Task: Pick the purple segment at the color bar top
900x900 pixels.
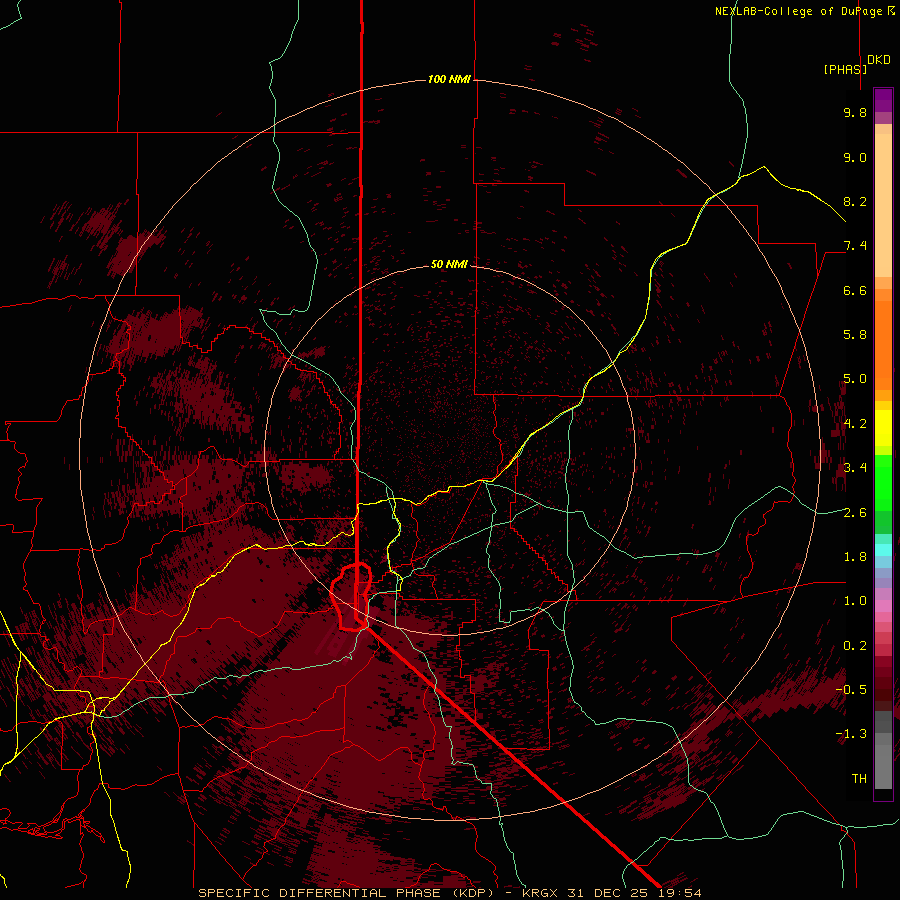Action: (883, 100)
